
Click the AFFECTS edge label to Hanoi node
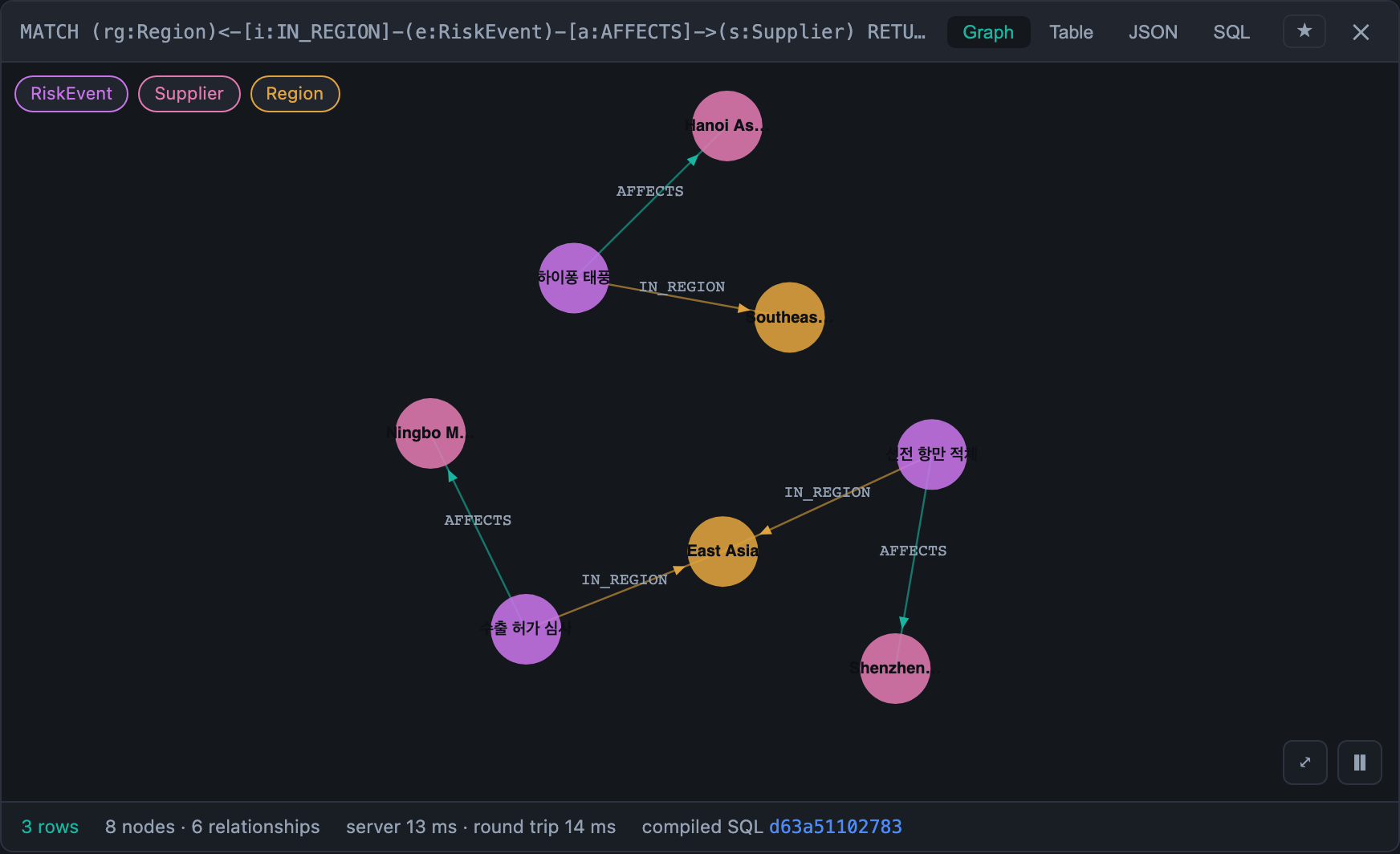coord(650,191)
